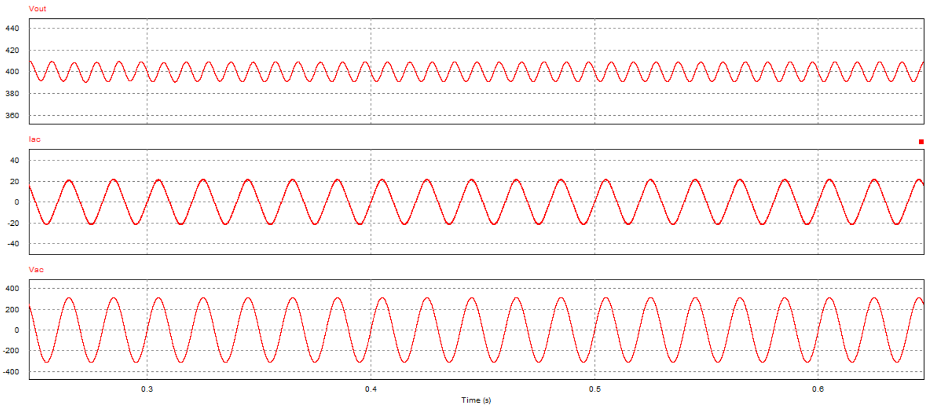
Task: Click the 200 label on Vac axis
Action: click(x=12, y=310)
